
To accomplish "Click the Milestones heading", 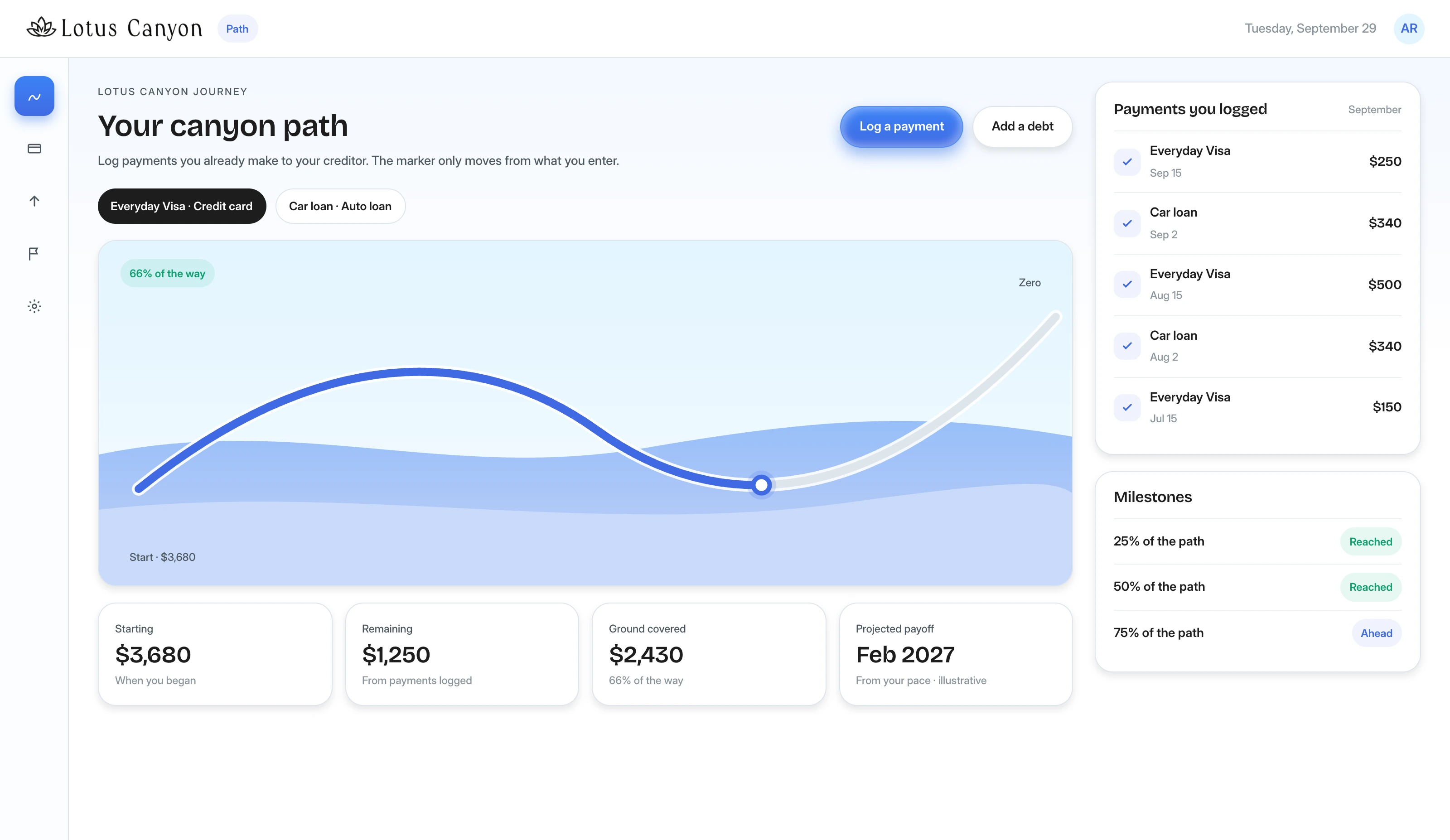I will click(x=1152, y=497).
